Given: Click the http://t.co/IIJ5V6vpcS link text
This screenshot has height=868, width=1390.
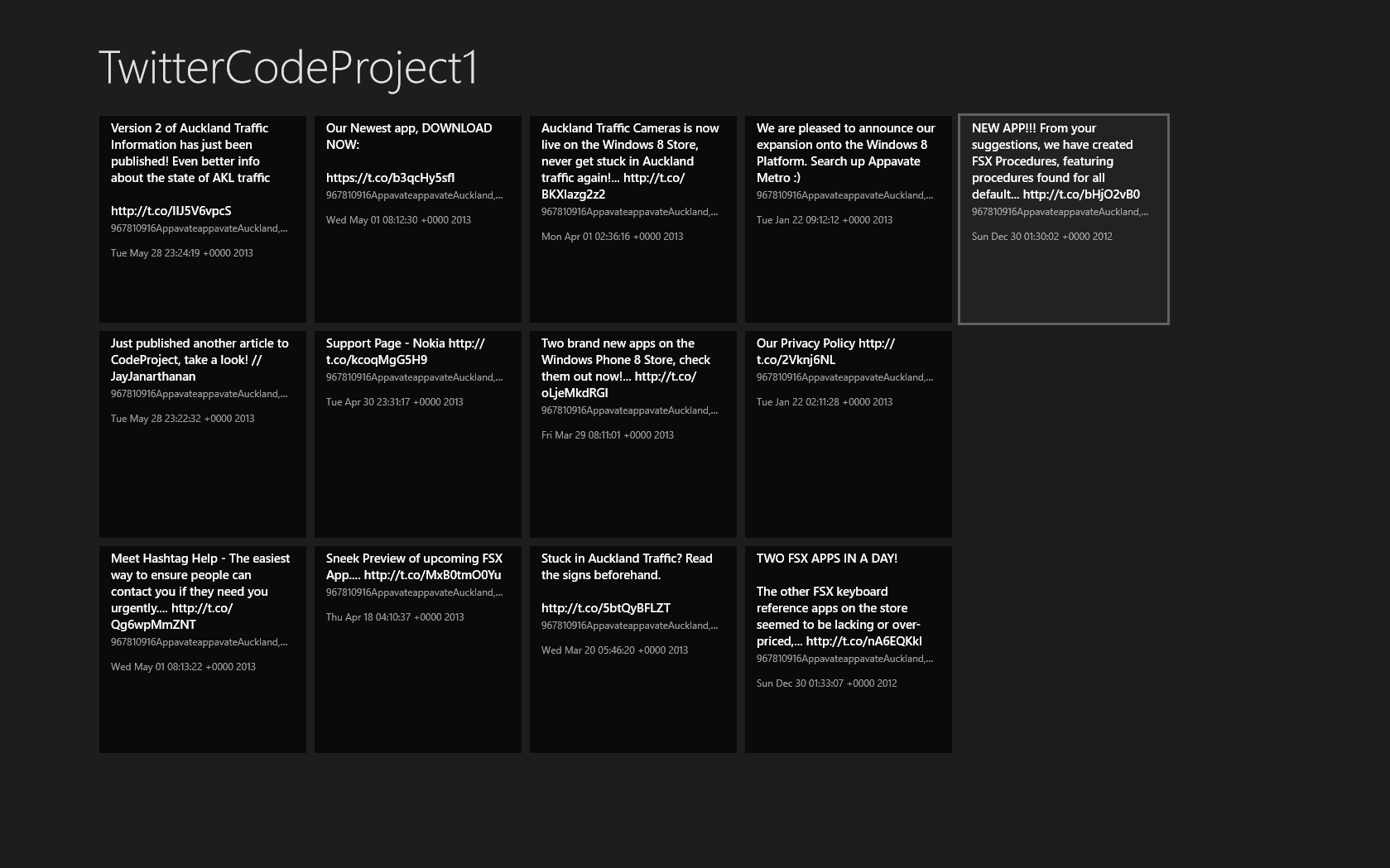Looking at the screenshot, I should click(x=171, y=211).
